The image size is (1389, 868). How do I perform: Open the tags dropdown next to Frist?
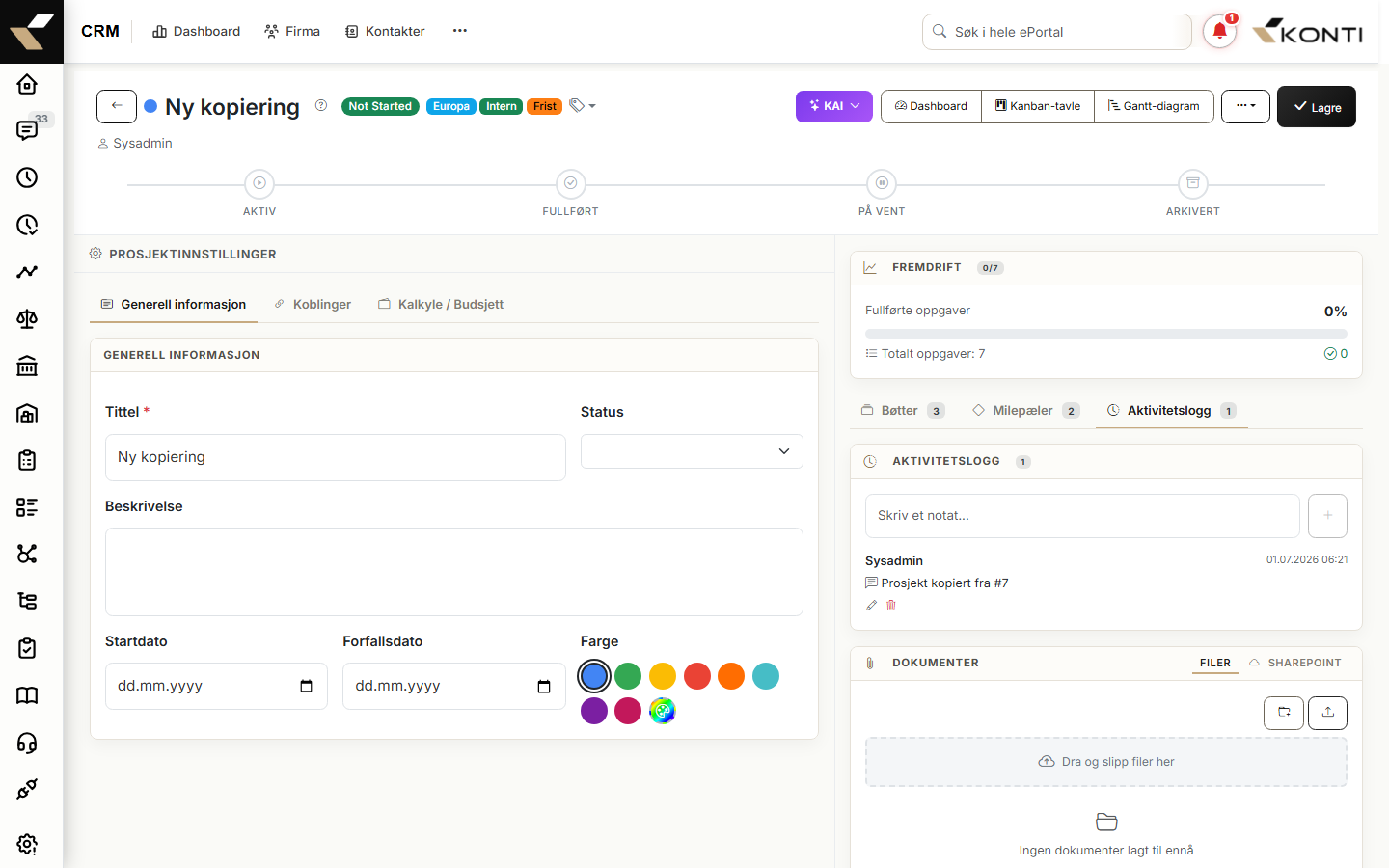[x=583, y=106]
